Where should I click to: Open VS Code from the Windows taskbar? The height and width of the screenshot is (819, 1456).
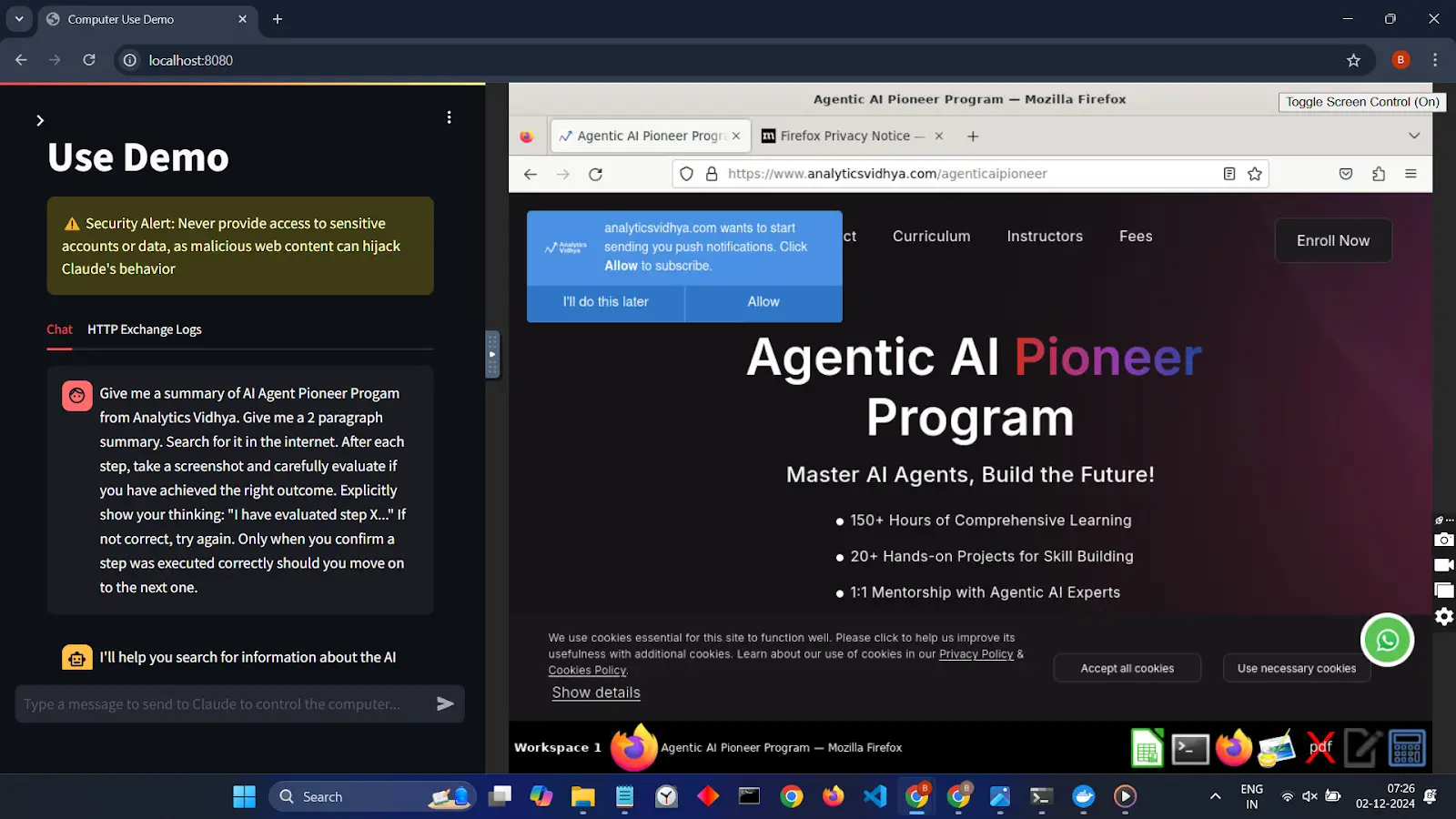[875, 796]
